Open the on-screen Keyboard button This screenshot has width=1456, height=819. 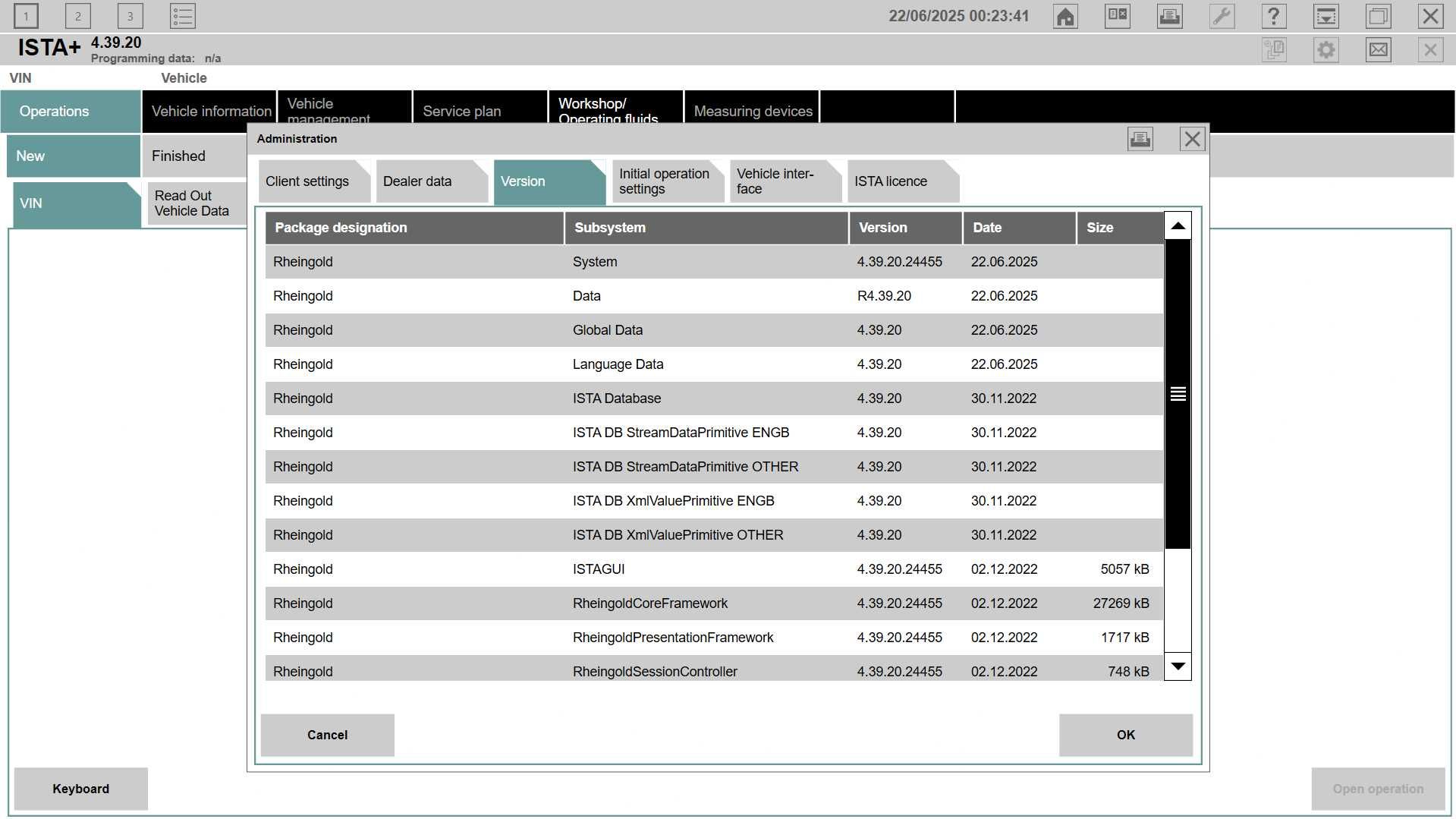pos(81,789)
